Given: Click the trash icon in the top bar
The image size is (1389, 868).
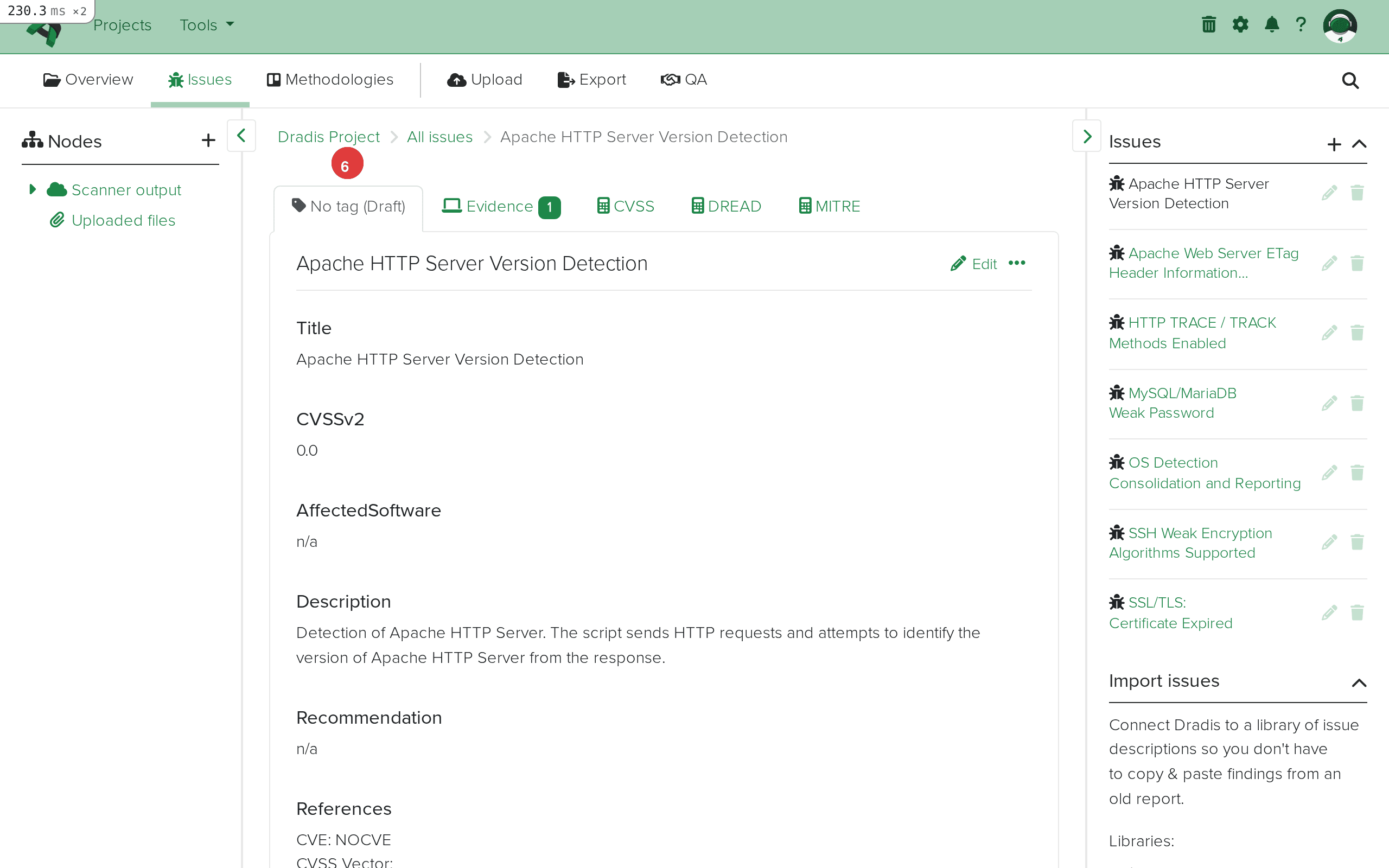Looking at the screenshot, I should (1208, 24).
